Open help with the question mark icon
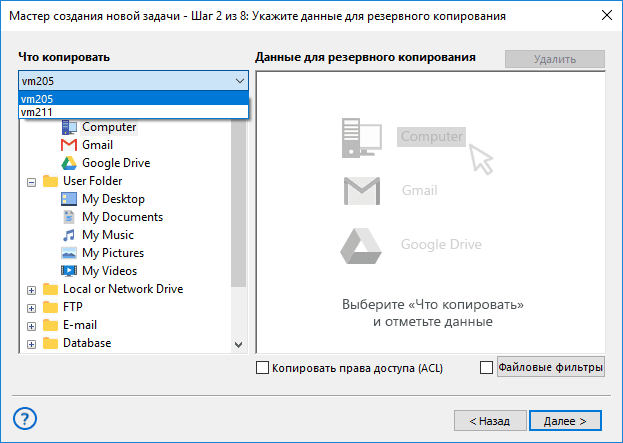The height and width of the screenshot is (443, 623). tap(26, 418)
